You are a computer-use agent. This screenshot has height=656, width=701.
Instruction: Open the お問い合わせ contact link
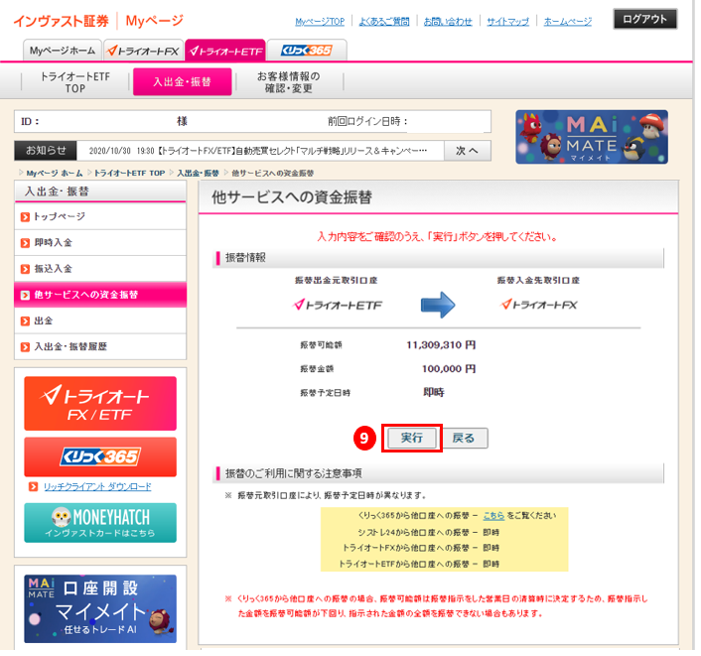pos(448,21)
